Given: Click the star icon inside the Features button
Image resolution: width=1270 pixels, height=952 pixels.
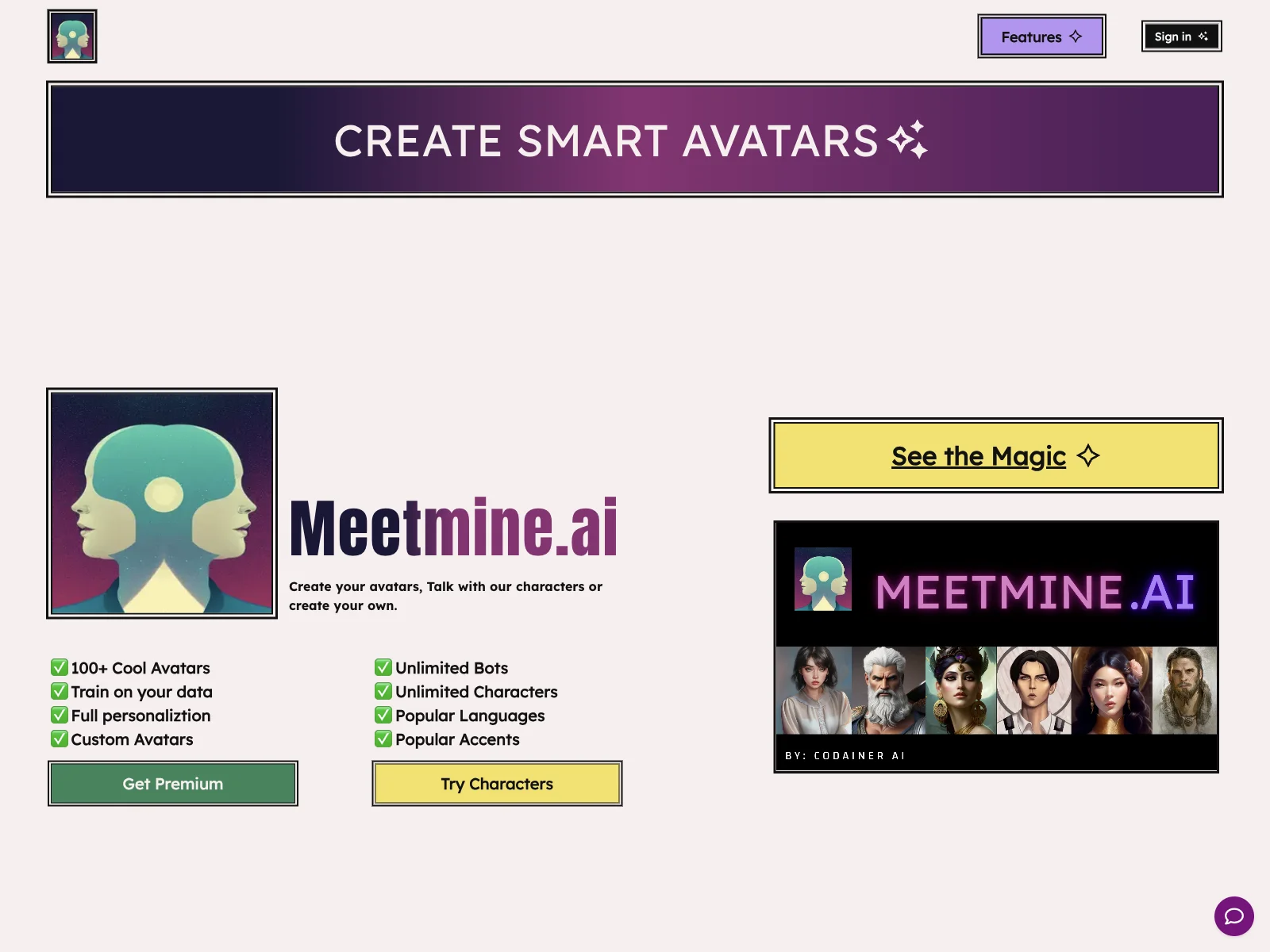Looking at the screenshot, I should pyautogui.click(x=1076, y=36).
